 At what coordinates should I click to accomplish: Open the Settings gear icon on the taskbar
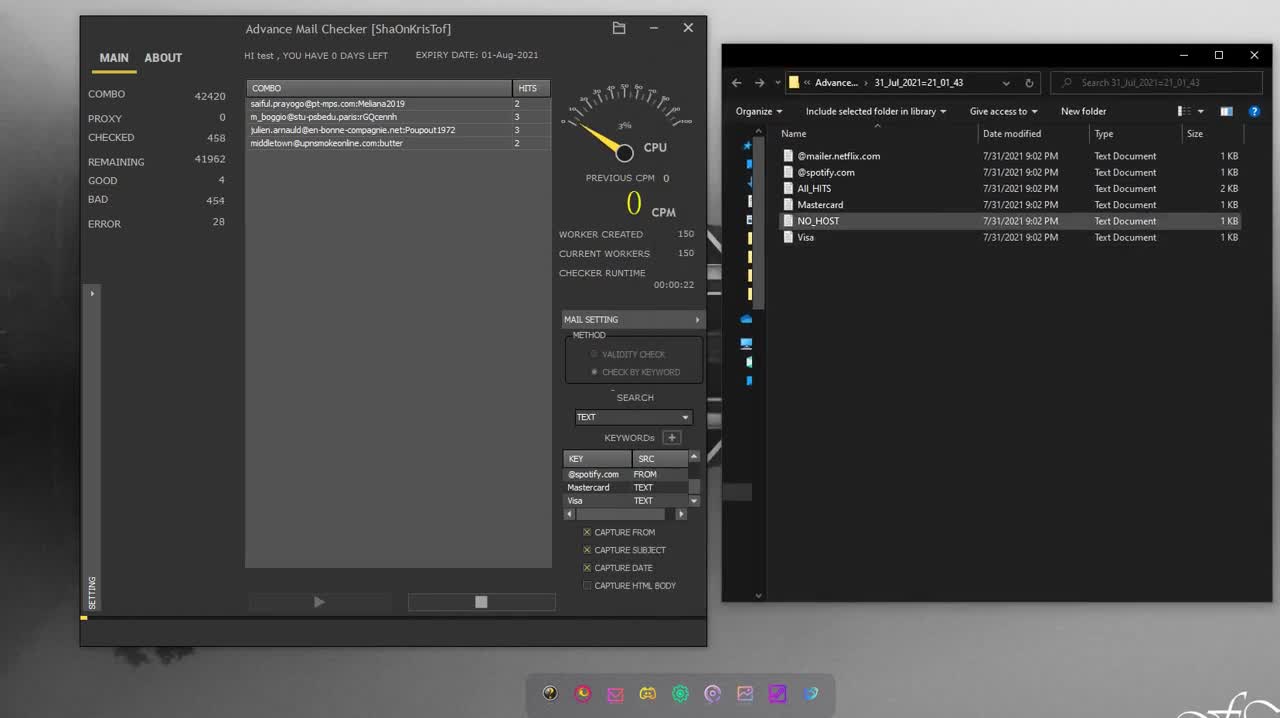[680, 693]
